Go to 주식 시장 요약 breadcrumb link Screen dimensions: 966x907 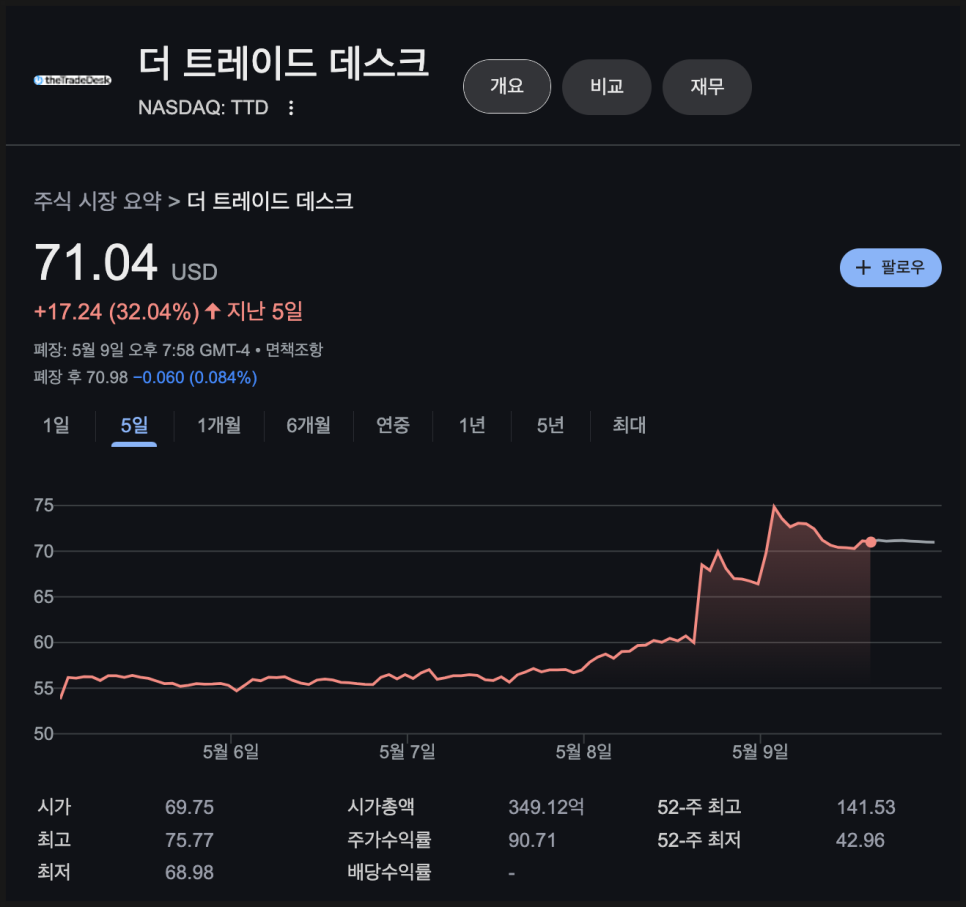(x=97, y=201)
